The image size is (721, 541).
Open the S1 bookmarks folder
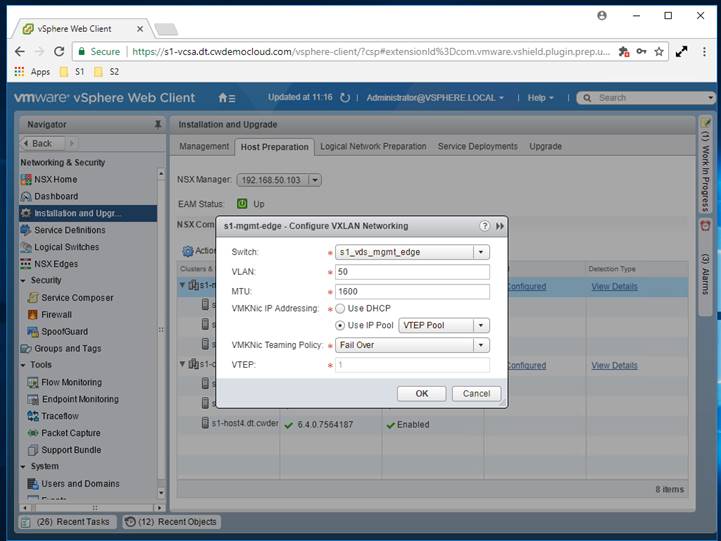(73, 72)
